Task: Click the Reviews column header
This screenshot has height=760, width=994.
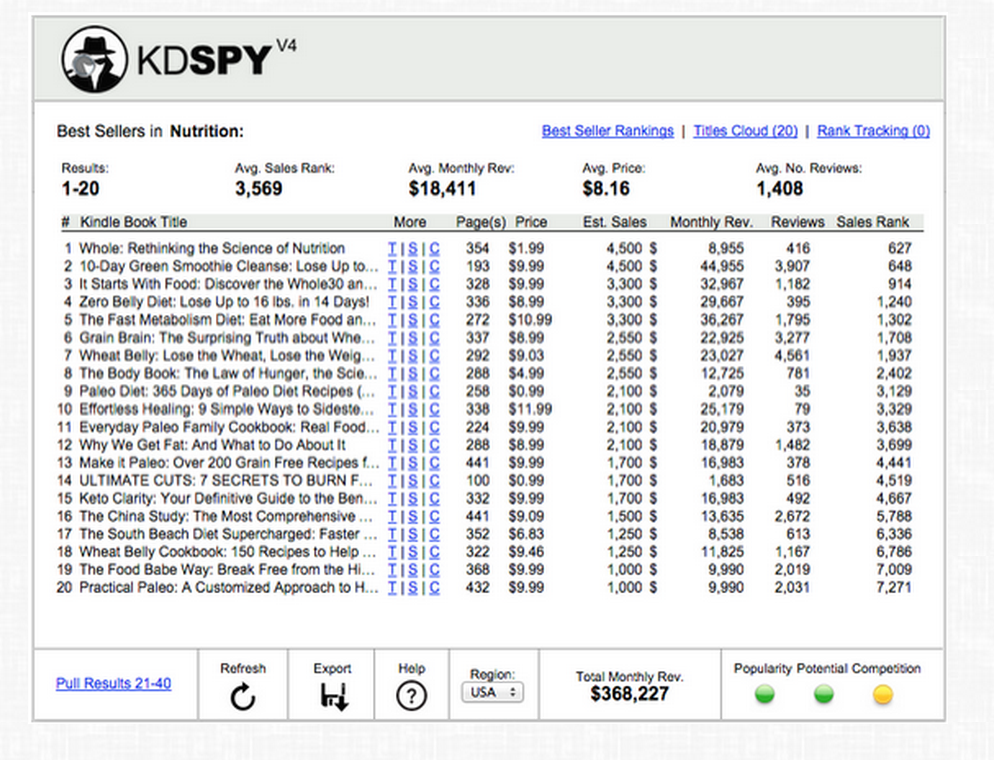Action: [x=797, y=222]
